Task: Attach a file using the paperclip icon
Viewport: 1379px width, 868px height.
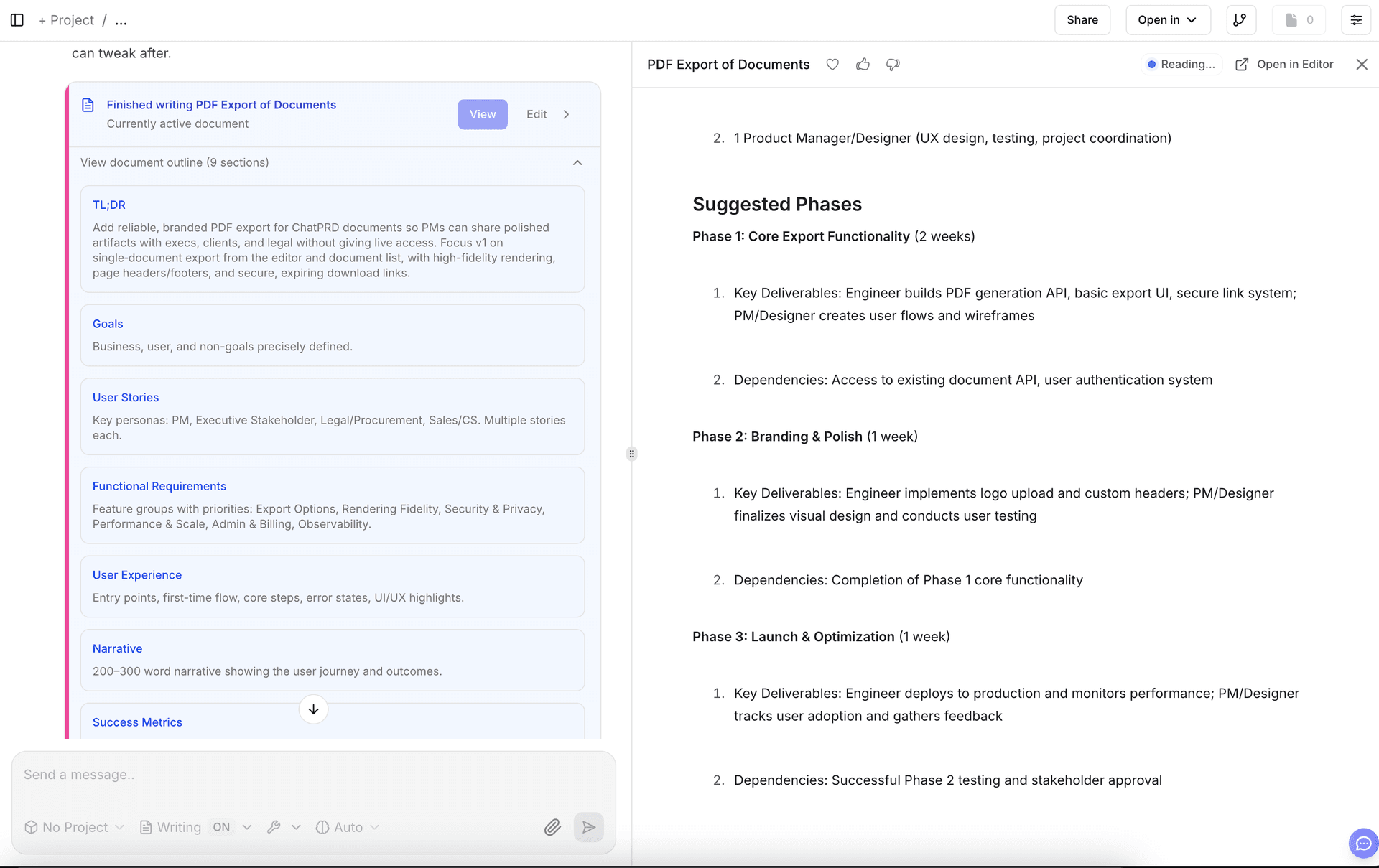Action: coord(552,827)
